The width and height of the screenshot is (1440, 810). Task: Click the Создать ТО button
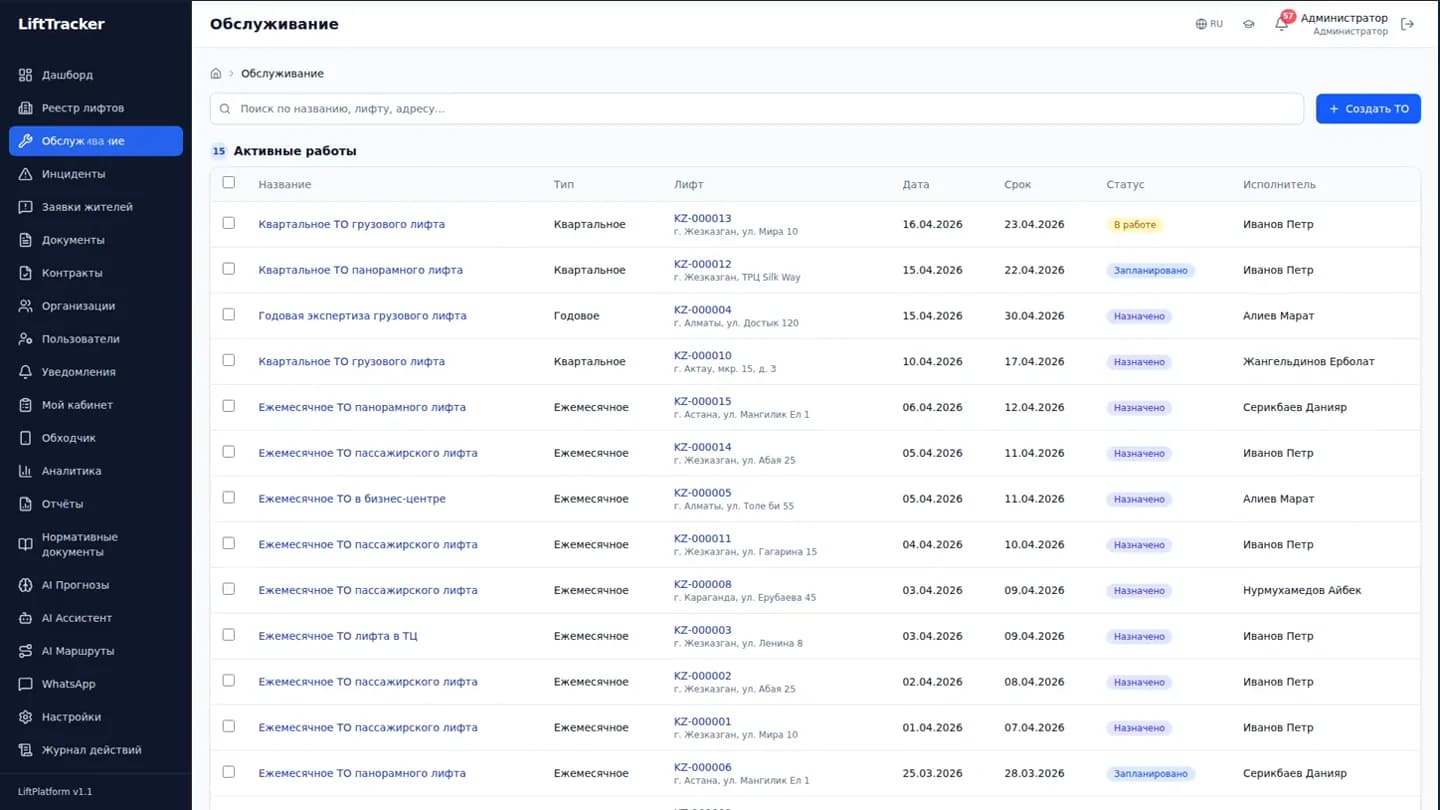click(1368, 109)
